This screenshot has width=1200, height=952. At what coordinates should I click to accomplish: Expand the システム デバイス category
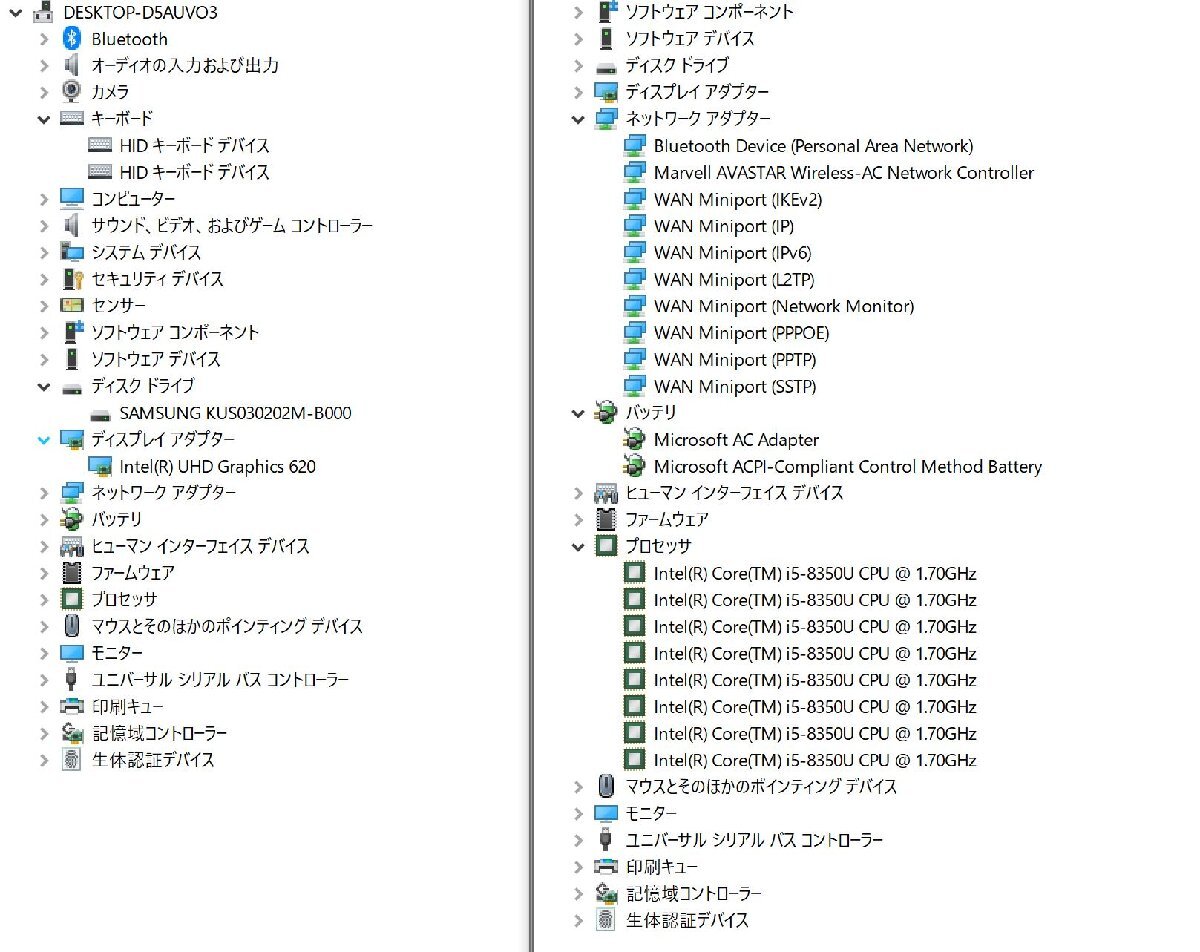[43, 252]
